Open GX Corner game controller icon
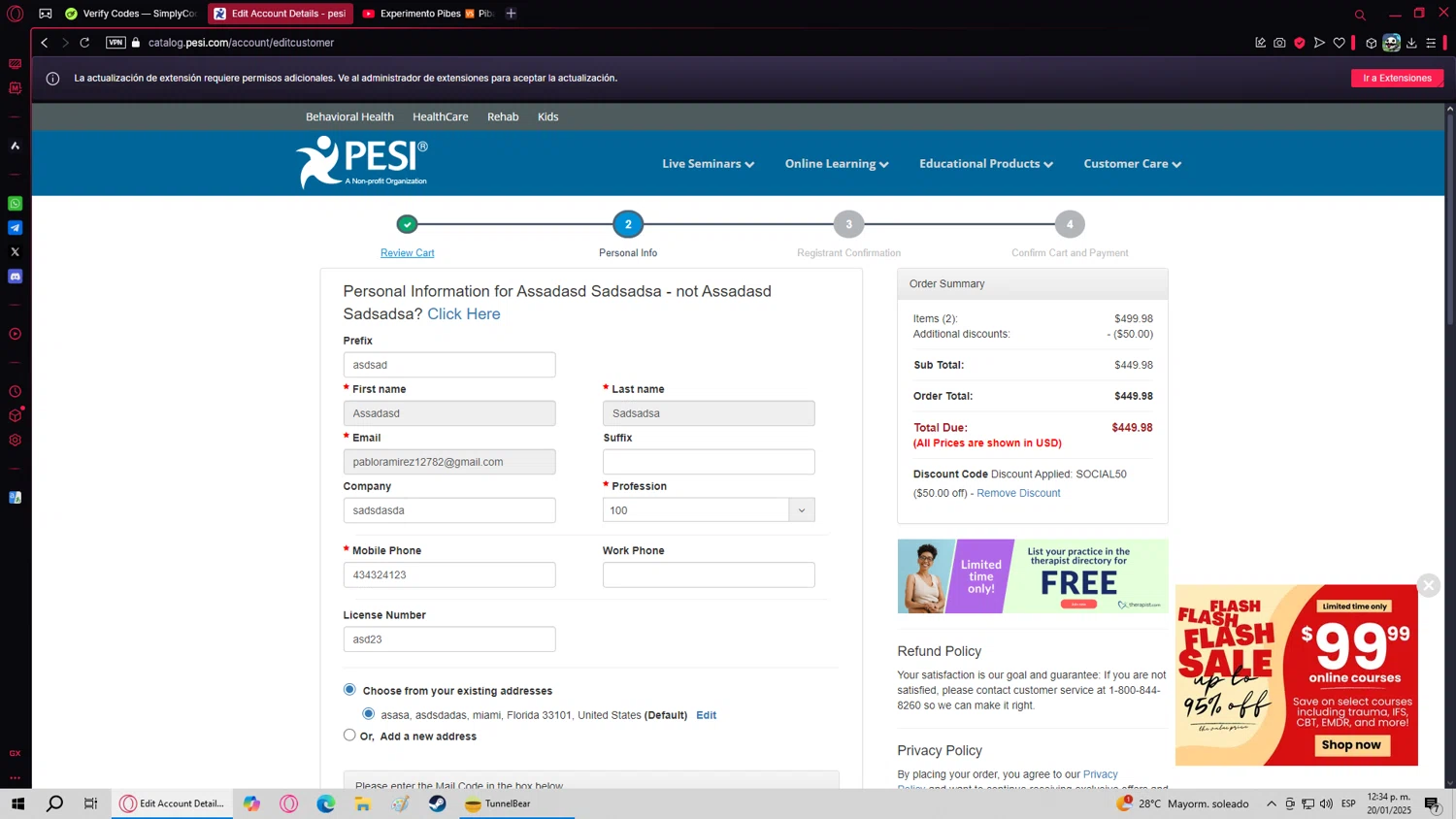The image size is (1456, 819). 46,14
